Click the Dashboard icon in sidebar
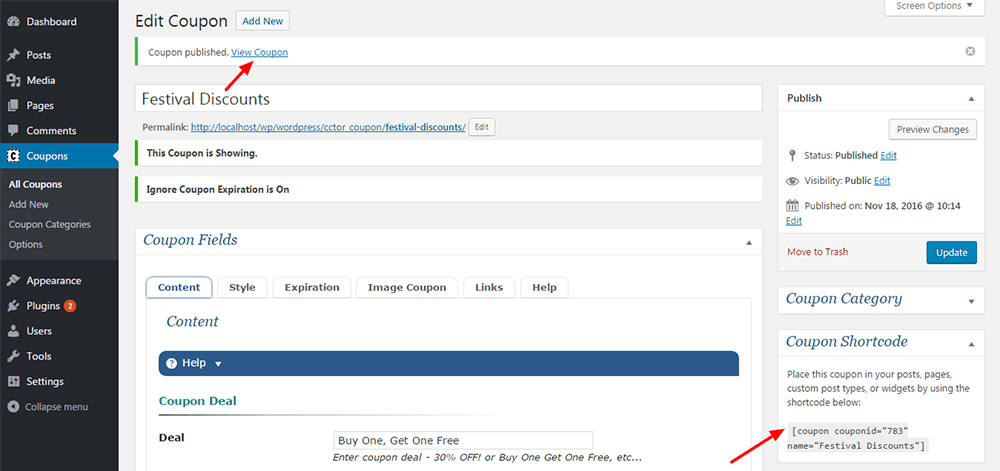 [14, 21]
